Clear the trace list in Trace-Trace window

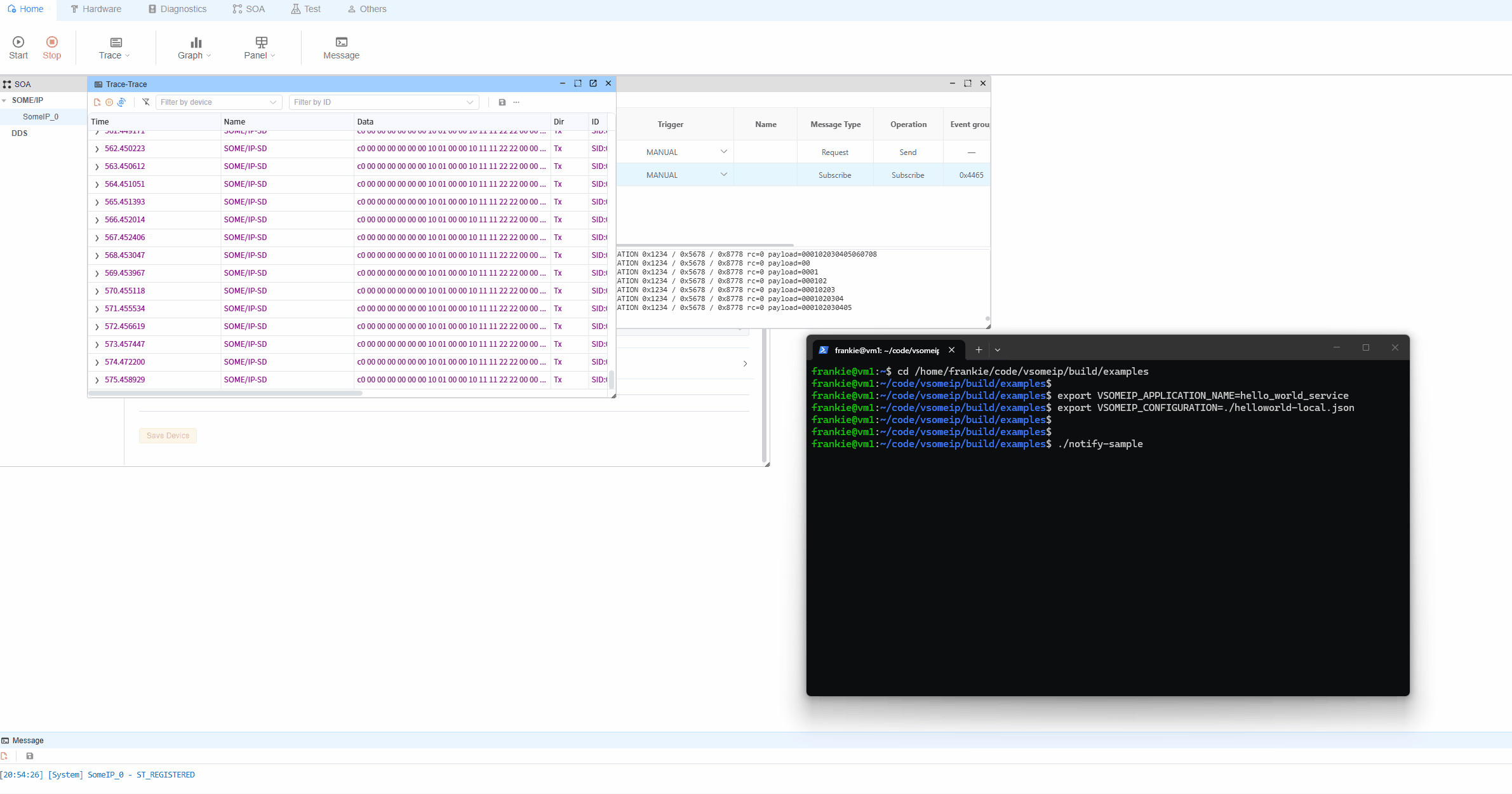pos(97,102)
